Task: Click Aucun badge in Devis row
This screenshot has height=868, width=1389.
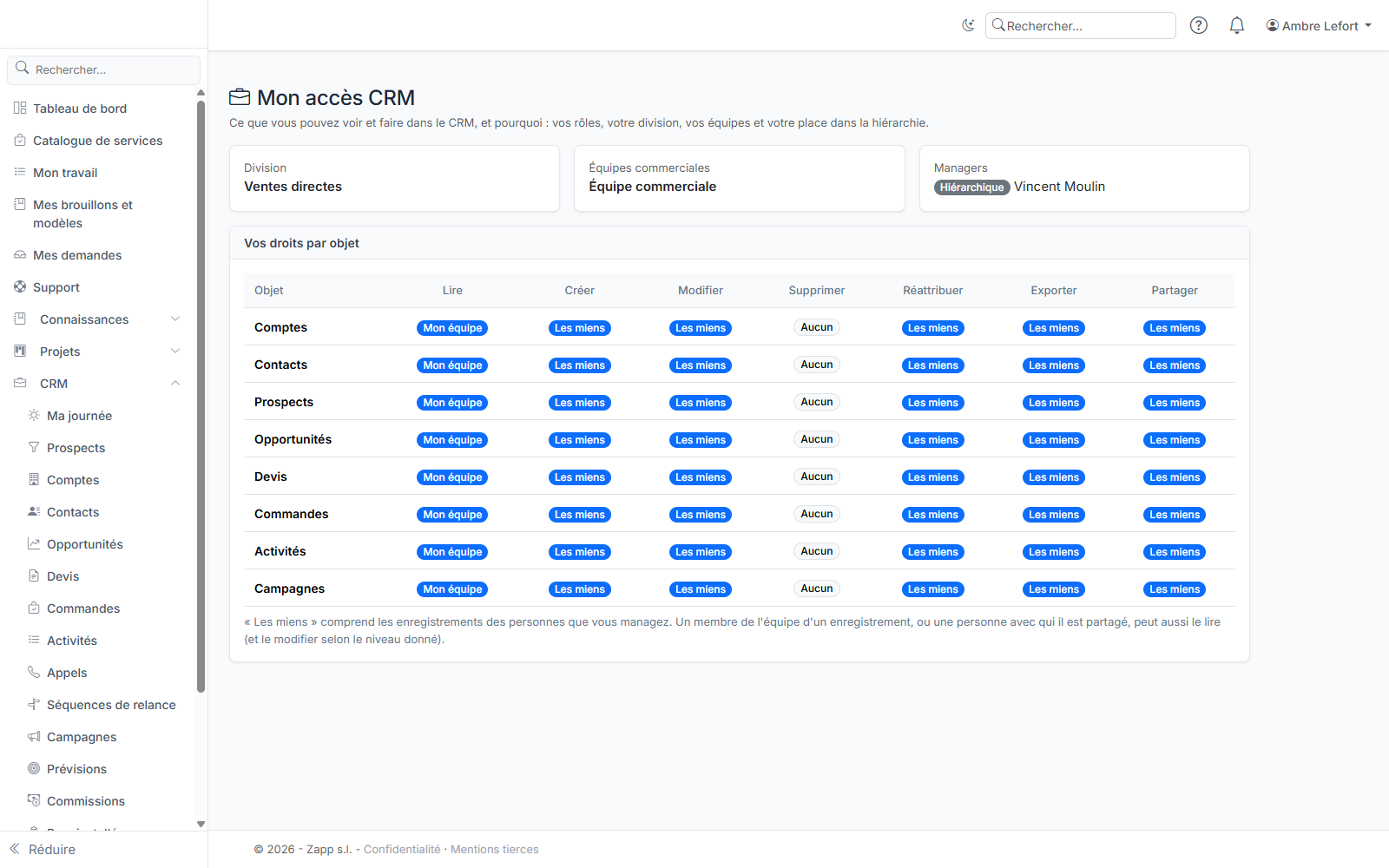Action: pos(816,477)
